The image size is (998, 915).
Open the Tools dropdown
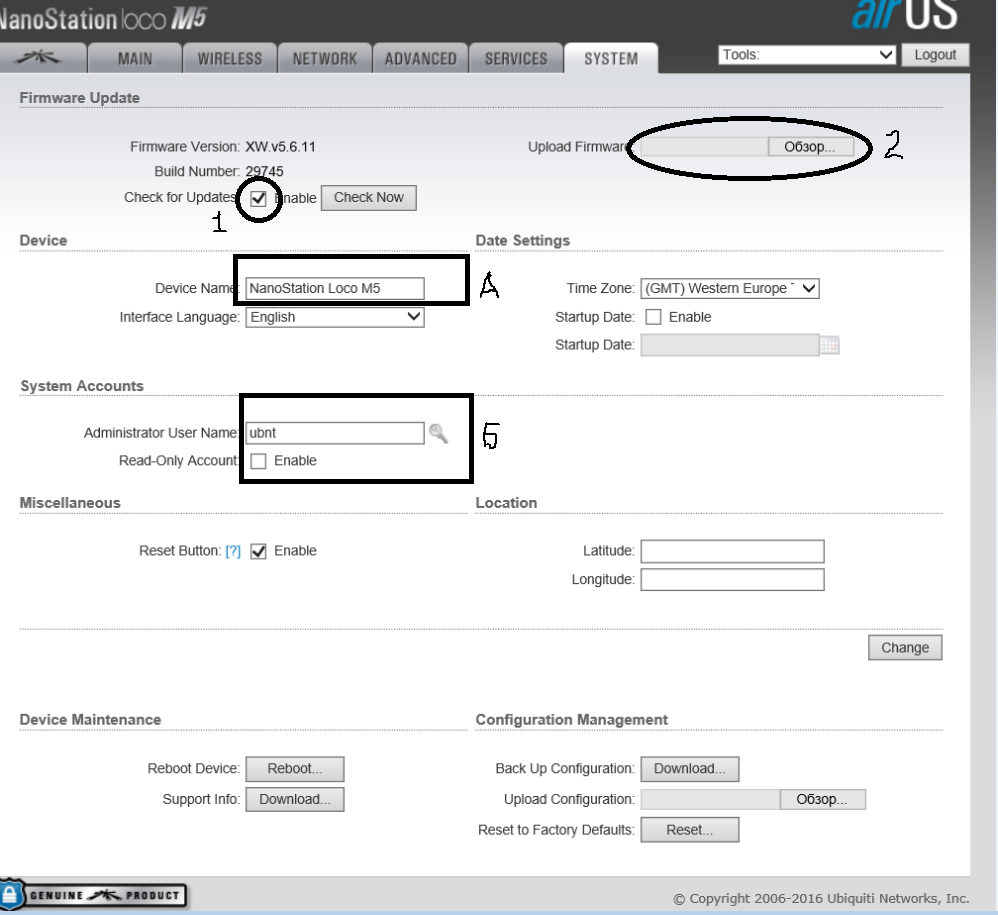[806, 55]
